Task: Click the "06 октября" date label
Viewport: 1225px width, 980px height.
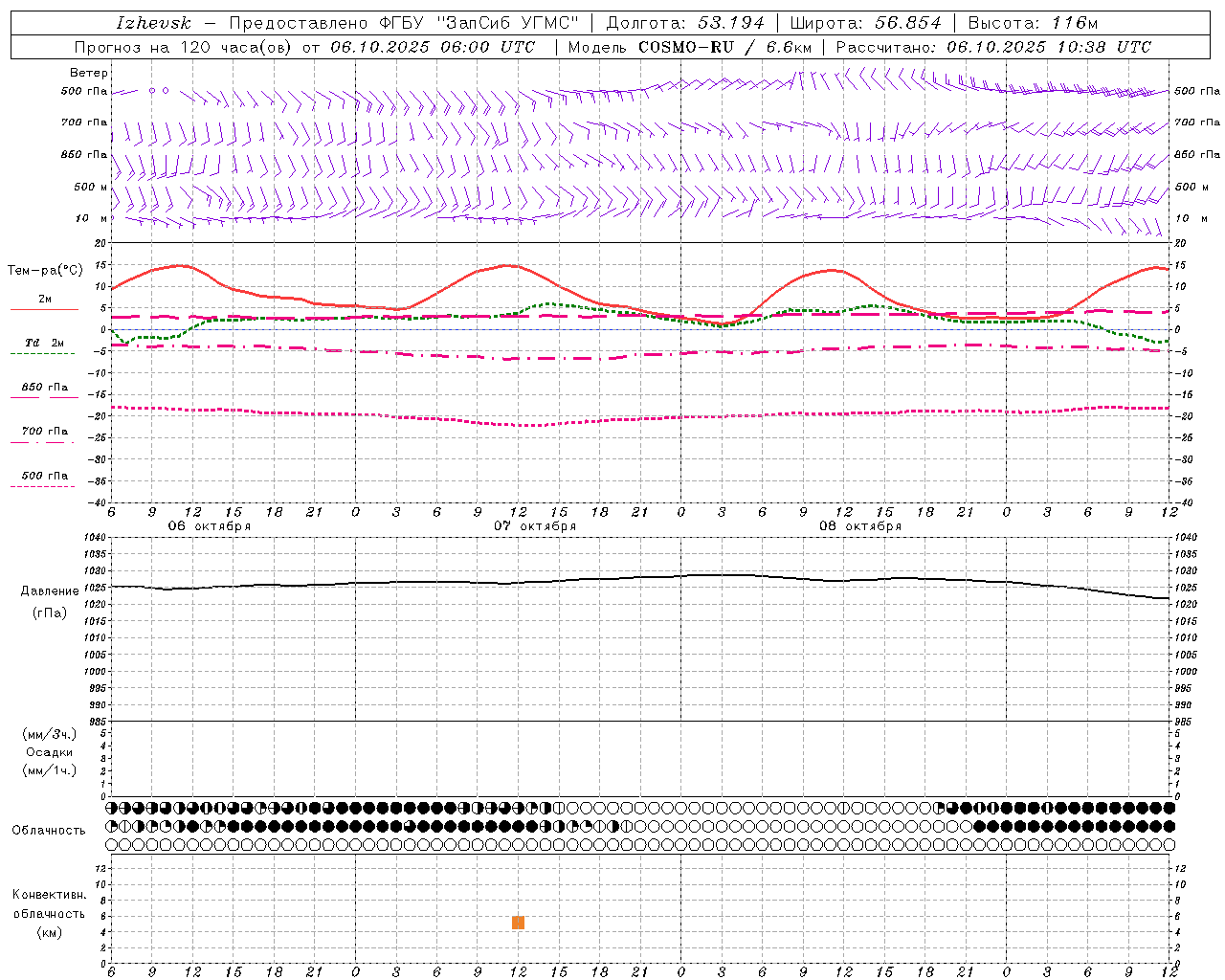Action: [210, 526]
